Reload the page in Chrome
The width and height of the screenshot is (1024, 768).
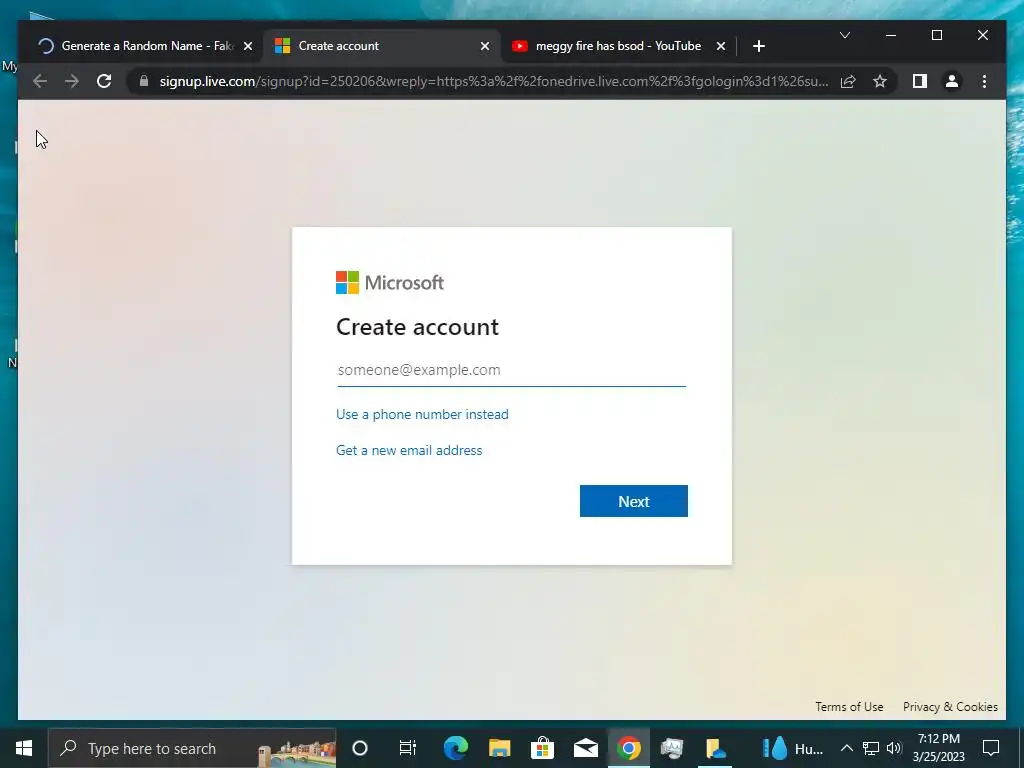pyautogui.click(x=104, y=81)
